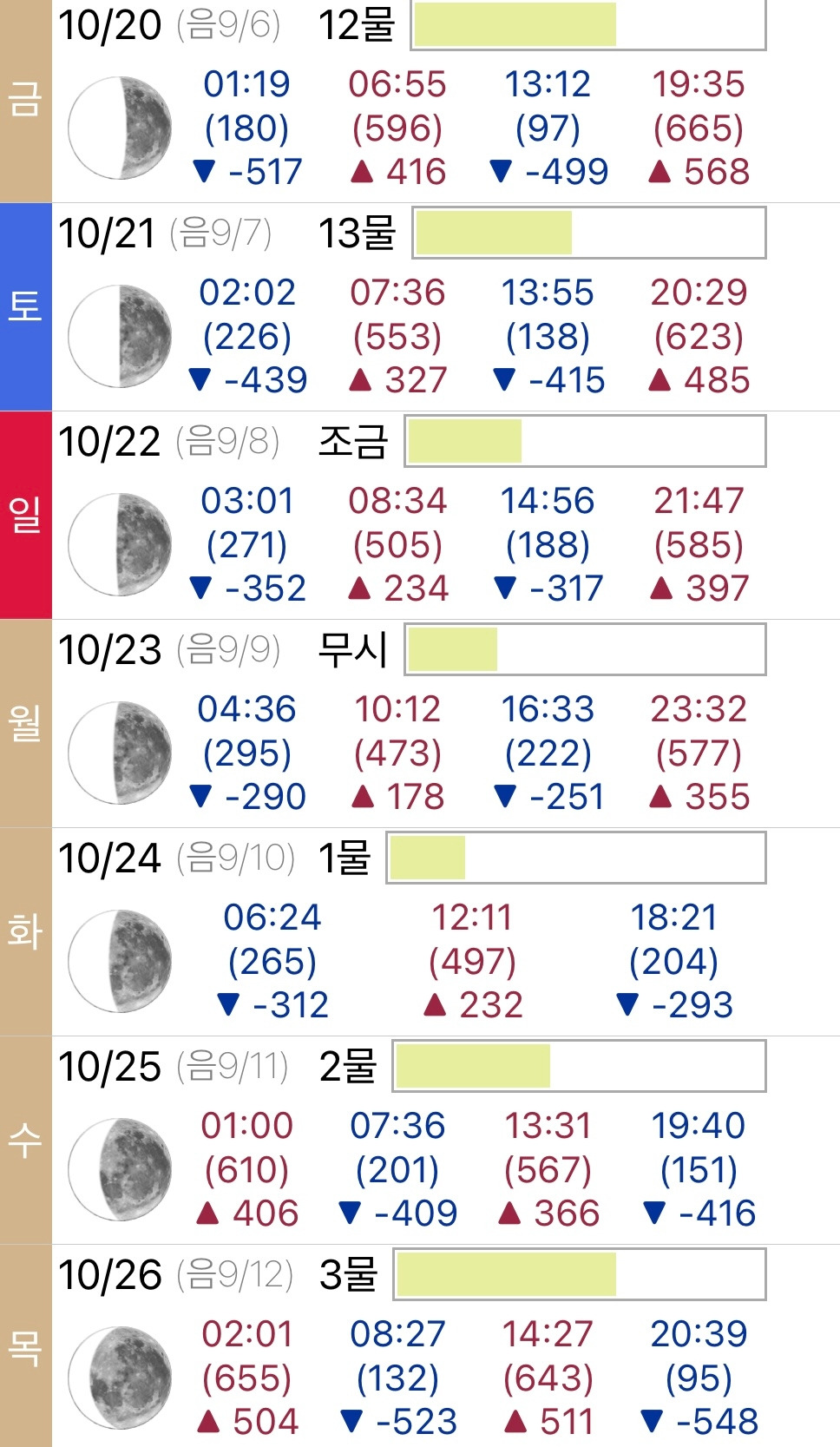Tap the moon phase icon for 10/25
This screenshot has height=1447, width=840.
click(120, 1170)
